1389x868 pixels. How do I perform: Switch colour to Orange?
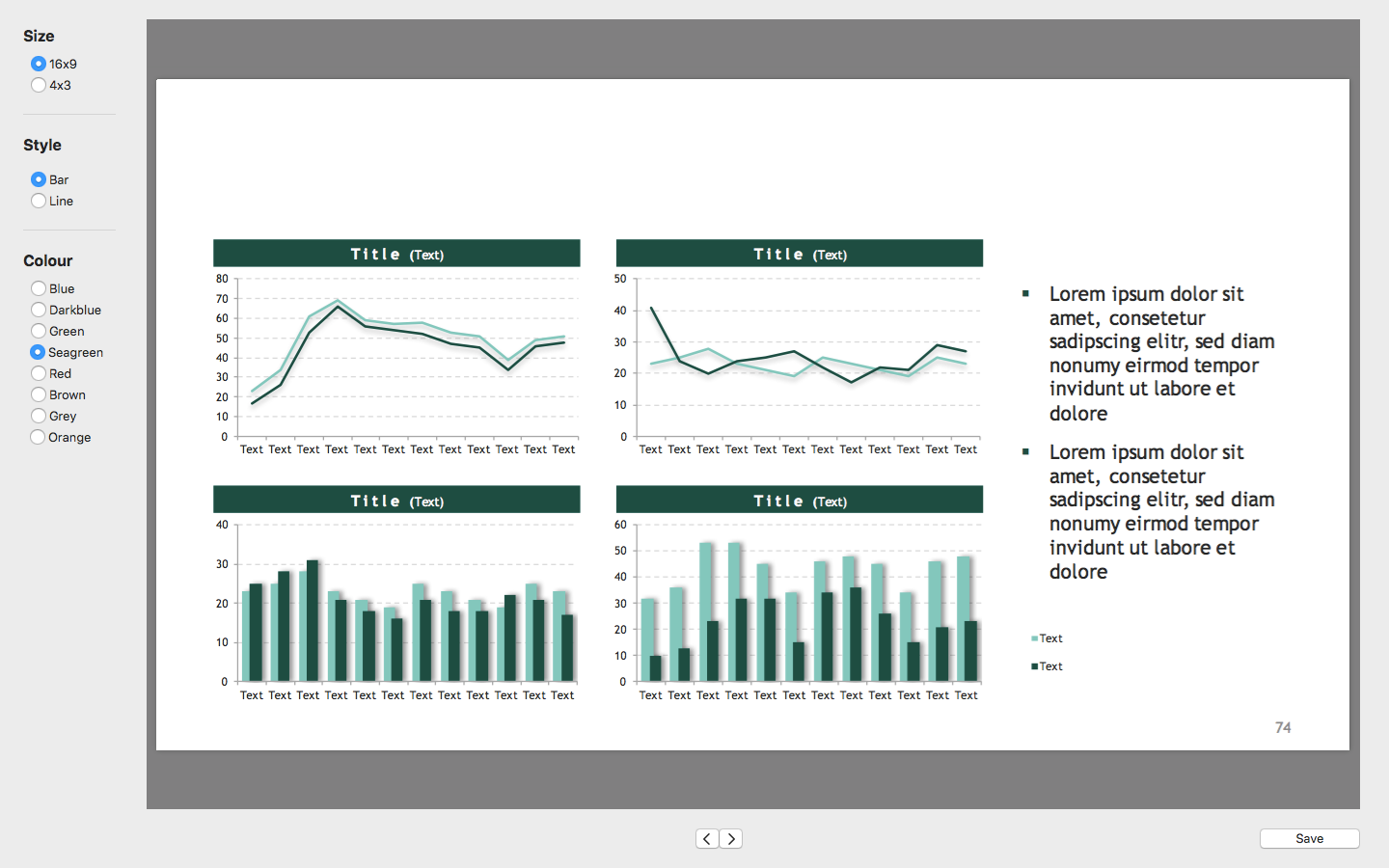click(x=39, y=437)
